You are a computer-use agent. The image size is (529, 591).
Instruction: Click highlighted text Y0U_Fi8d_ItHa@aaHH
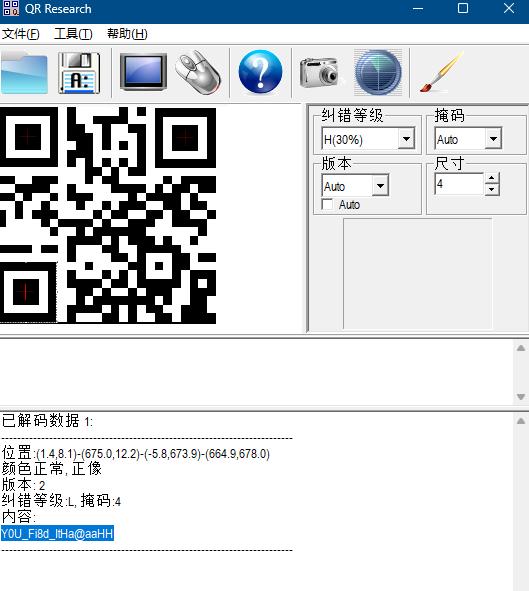point(57,533)
